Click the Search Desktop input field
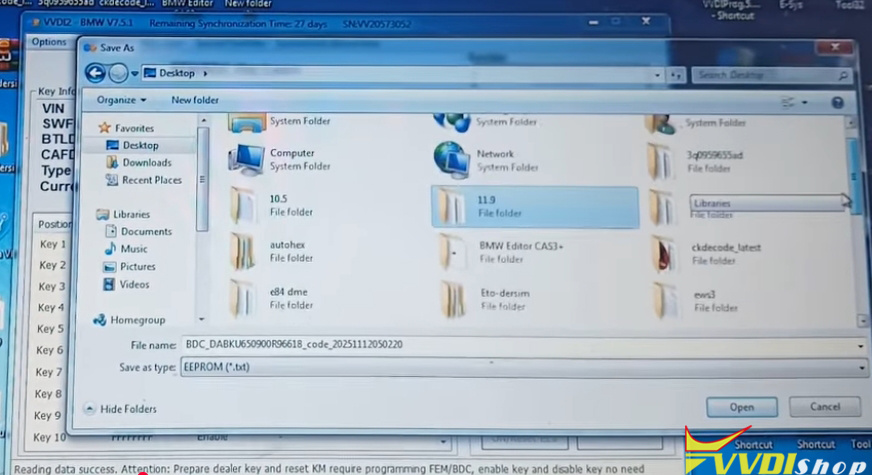Image resolution: width=872 pixels, height=475 pixels. 765,74
